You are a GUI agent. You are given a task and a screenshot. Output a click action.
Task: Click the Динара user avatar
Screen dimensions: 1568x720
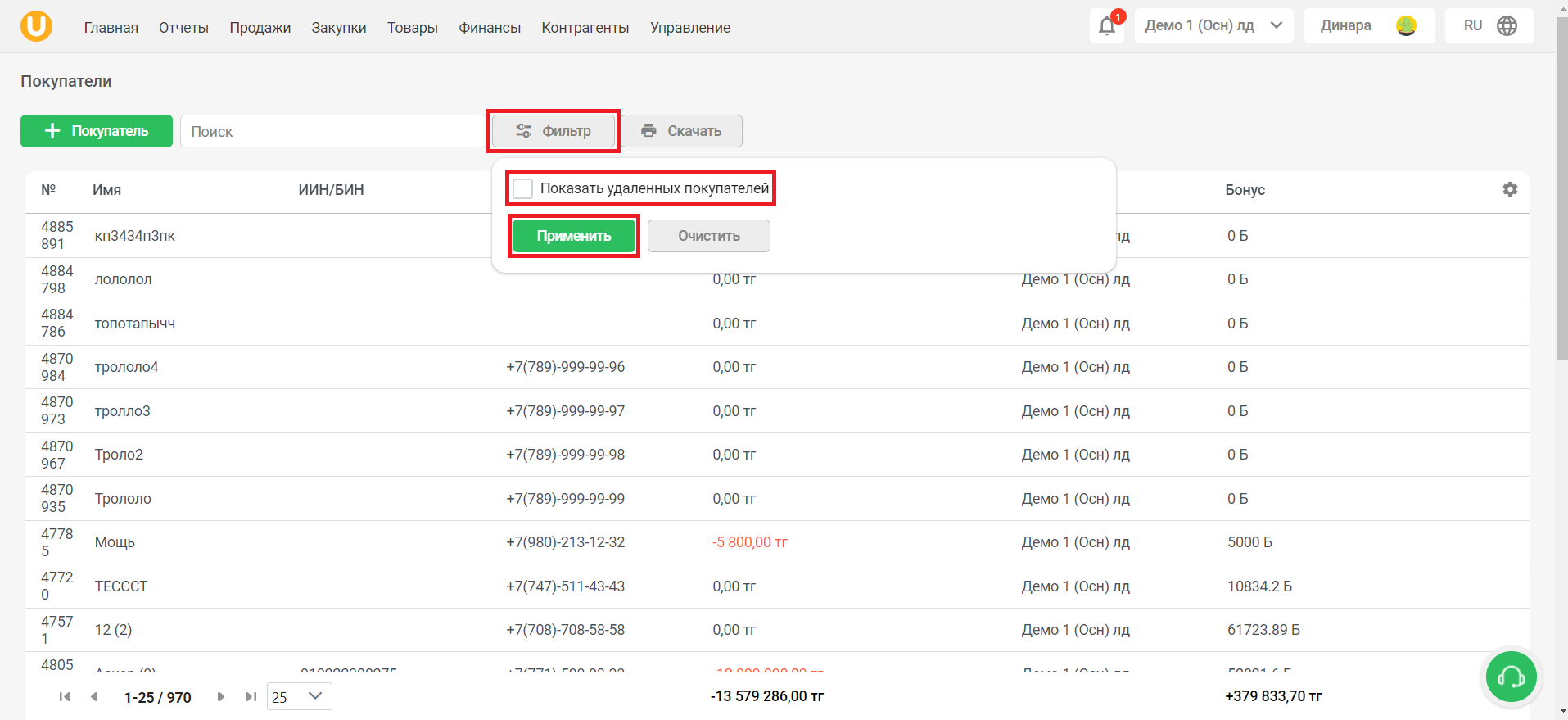coord(1406,26)
